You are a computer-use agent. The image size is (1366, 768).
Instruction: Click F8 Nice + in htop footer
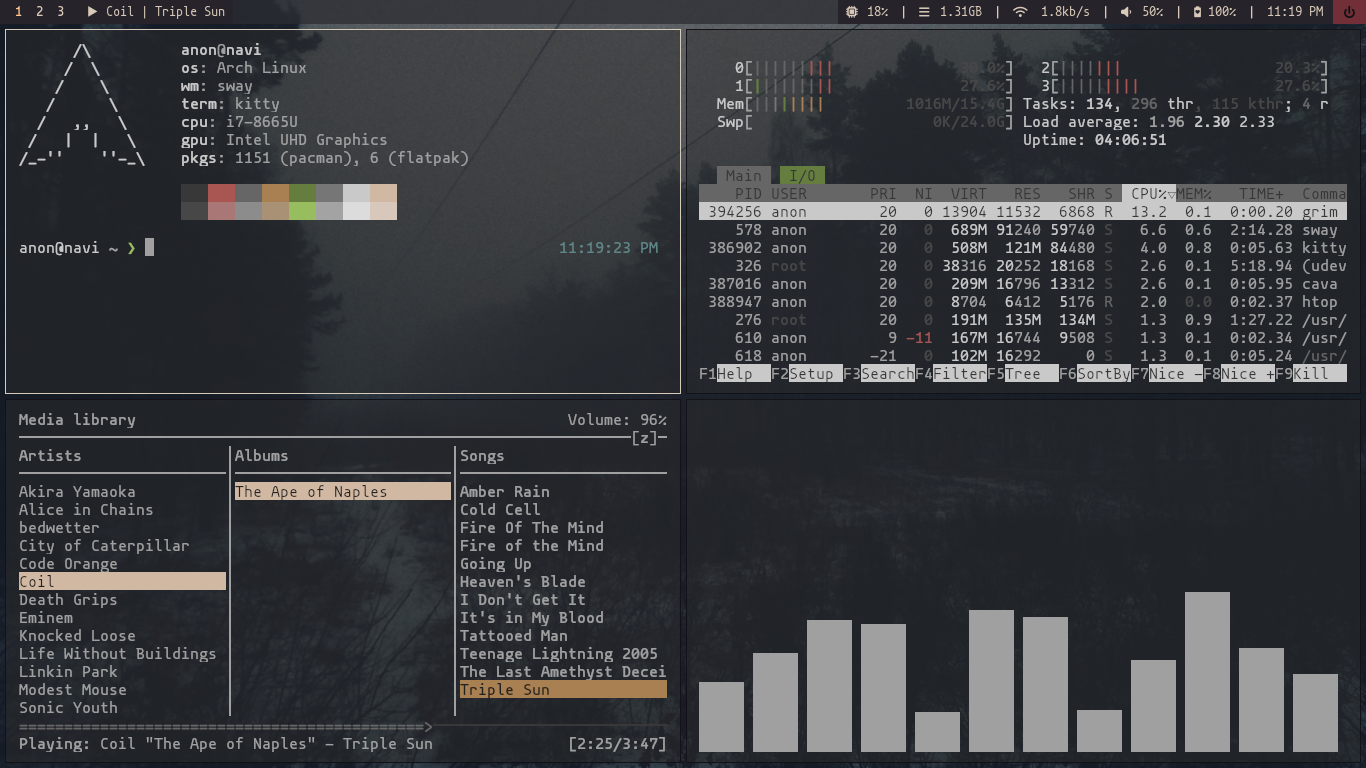point(1239,374)
